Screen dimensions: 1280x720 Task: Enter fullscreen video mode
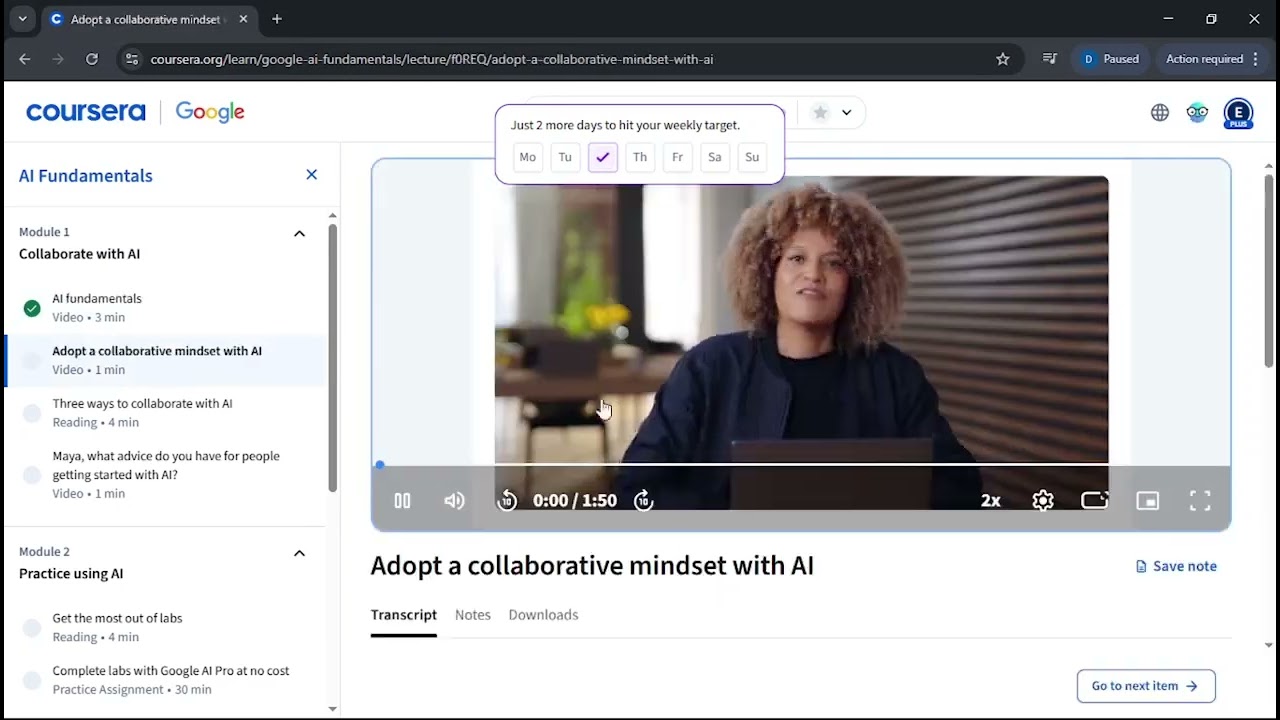(x=1200, y=500)
